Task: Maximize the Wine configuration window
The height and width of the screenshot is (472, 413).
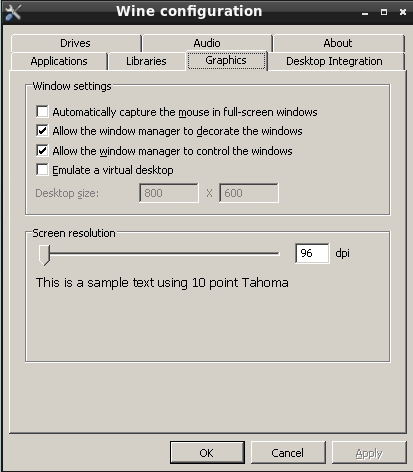Action: click(x=384, y=12)
